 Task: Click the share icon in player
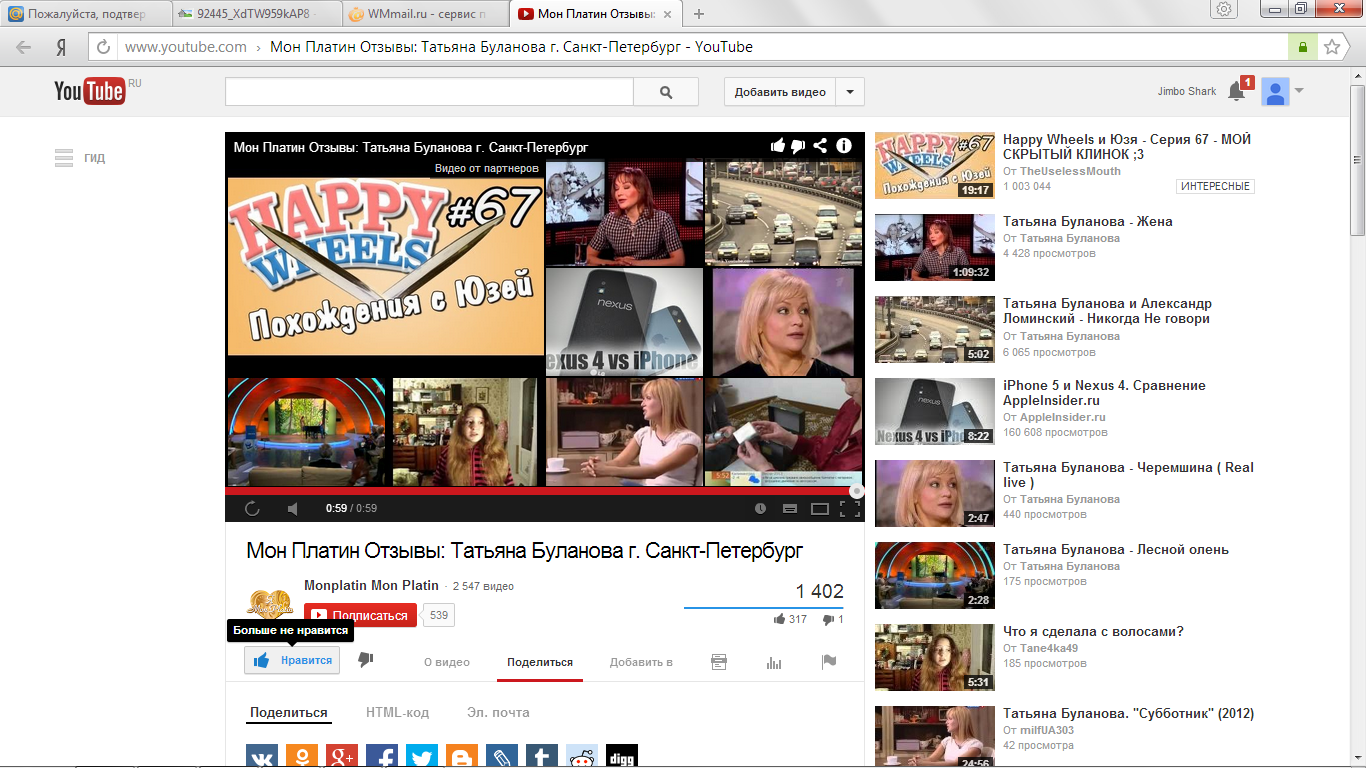tap(820, 146)
